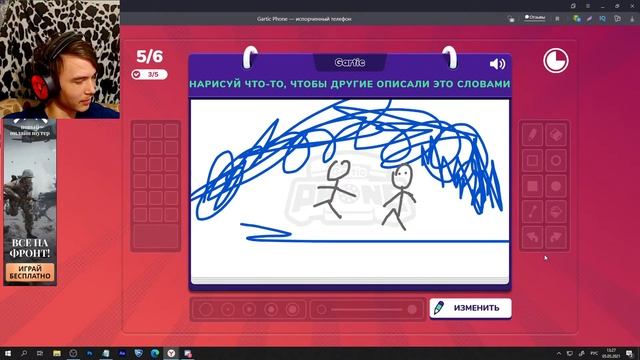Mute the Gartic speaker sound icon
Image resolution: width=640 pixels, height=360 pixels.
point(497,64)
